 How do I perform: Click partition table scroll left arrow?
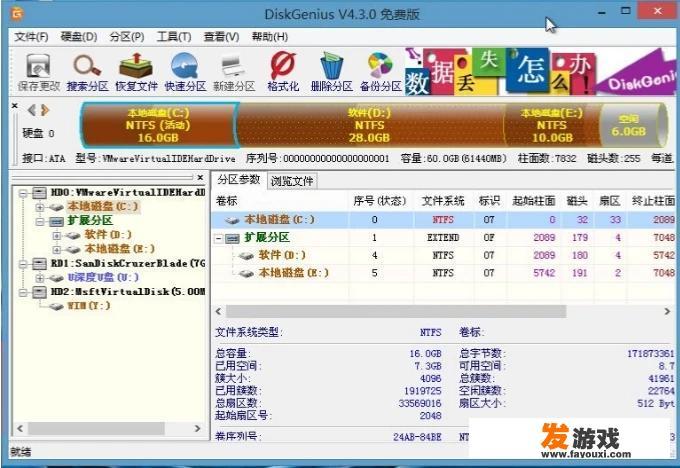click(218, 311)
